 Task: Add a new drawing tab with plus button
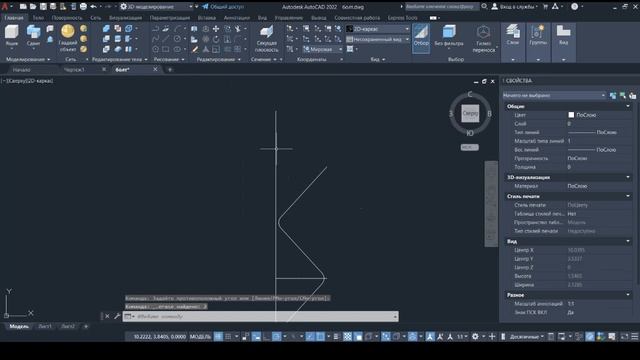coord(170,70)
